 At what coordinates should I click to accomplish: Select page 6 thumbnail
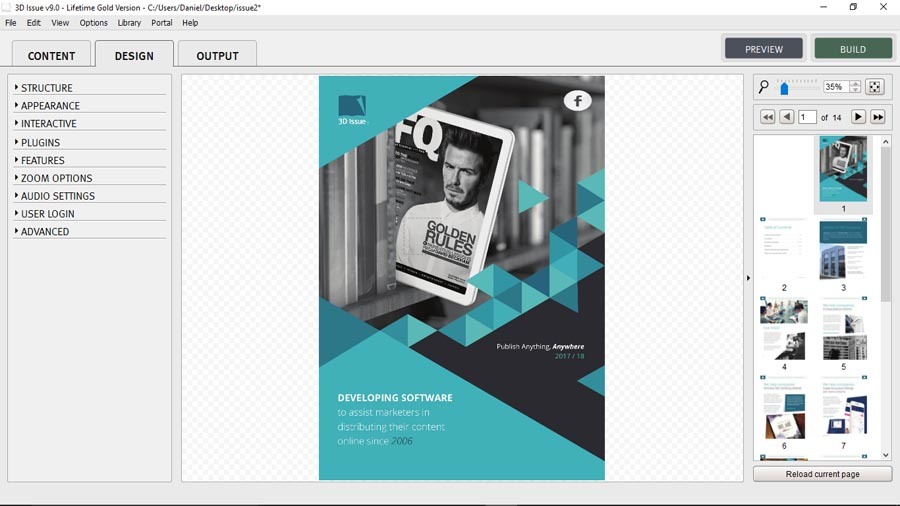tap(783, 407)
